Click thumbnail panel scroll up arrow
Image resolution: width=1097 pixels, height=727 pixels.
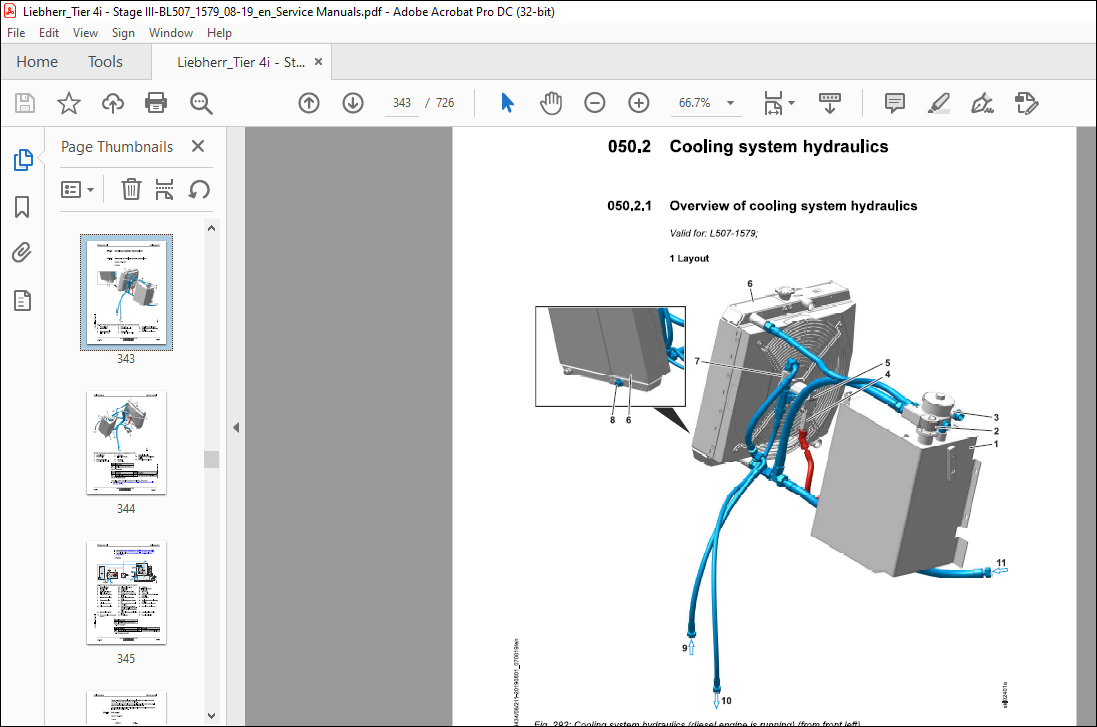(211, 228)
